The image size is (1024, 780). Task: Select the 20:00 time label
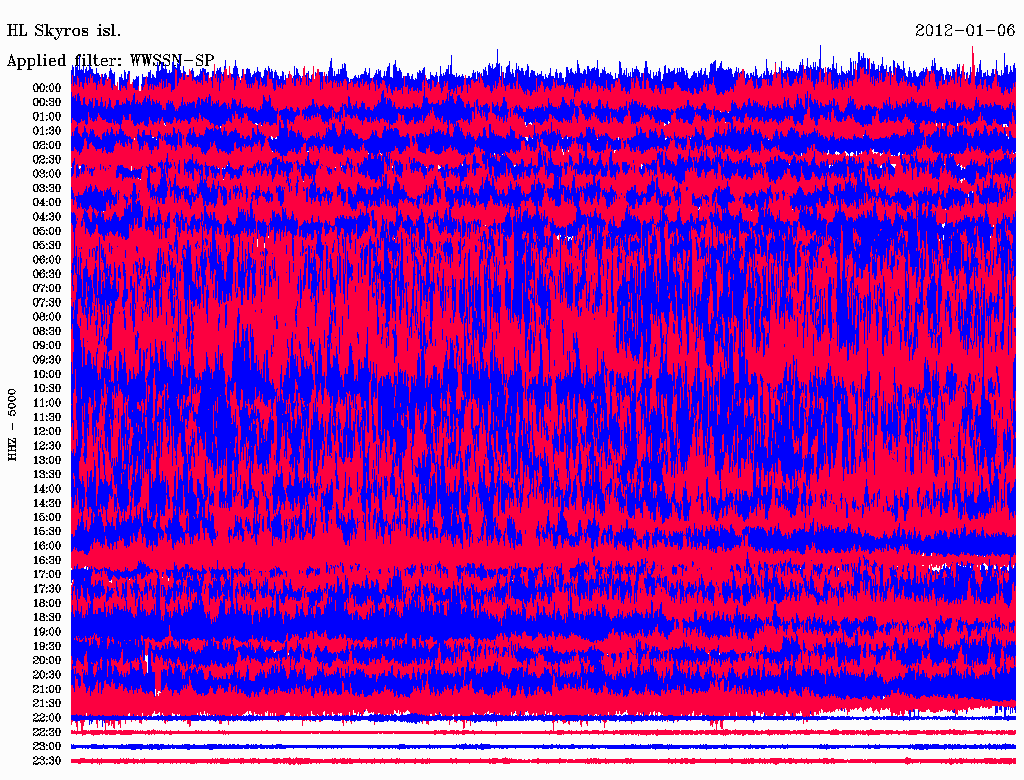[x=47, y=660]
